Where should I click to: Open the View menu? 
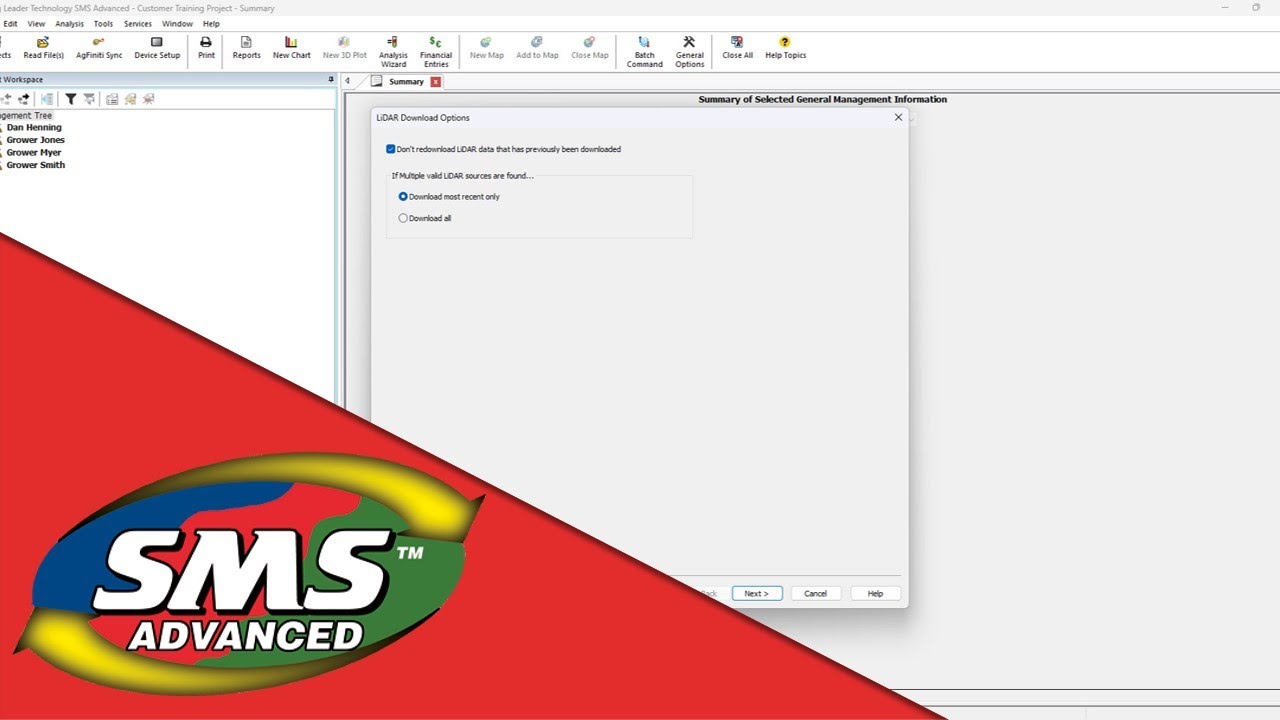tap(36, 23)
